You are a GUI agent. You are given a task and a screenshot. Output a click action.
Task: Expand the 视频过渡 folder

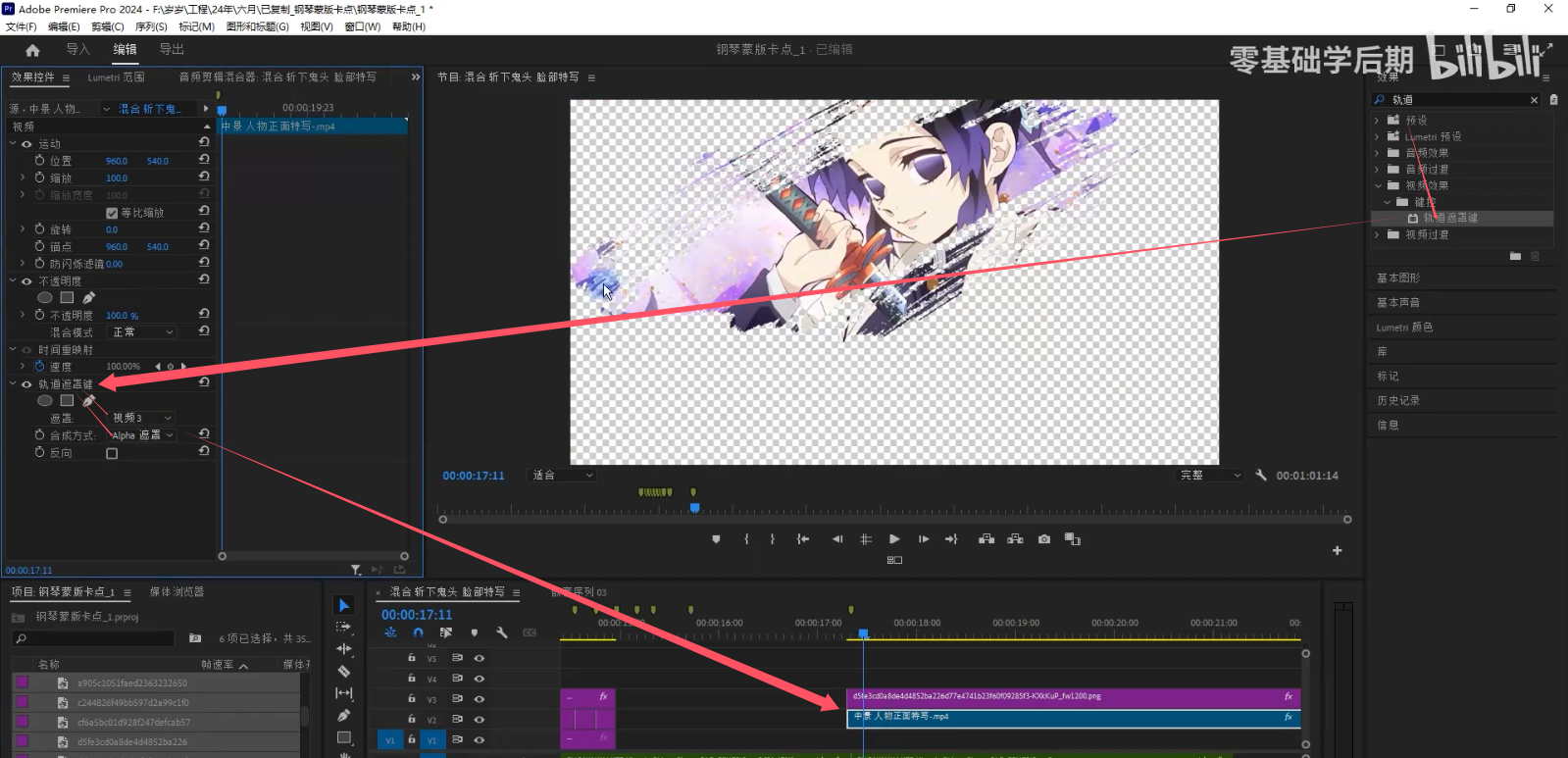click(1377, 234)
